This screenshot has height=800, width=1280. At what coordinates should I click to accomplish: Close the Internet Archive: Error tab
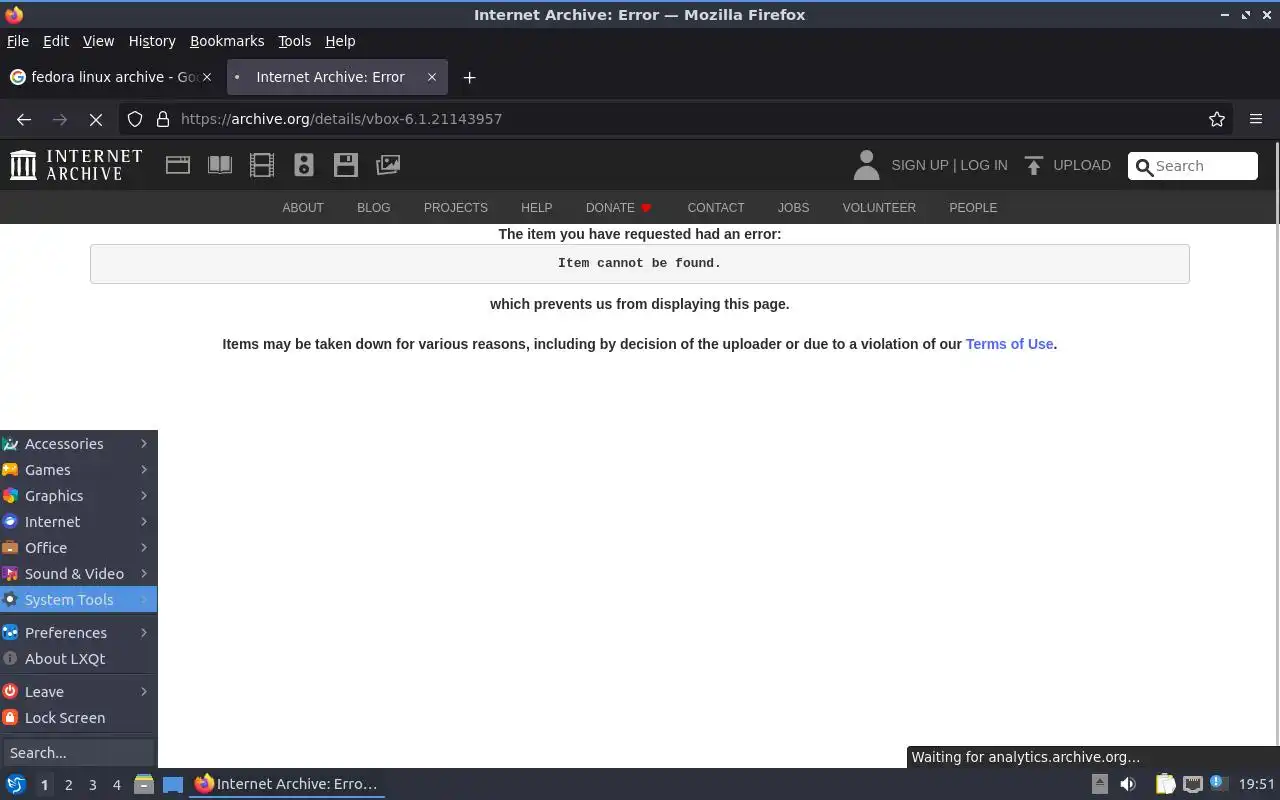432,77
